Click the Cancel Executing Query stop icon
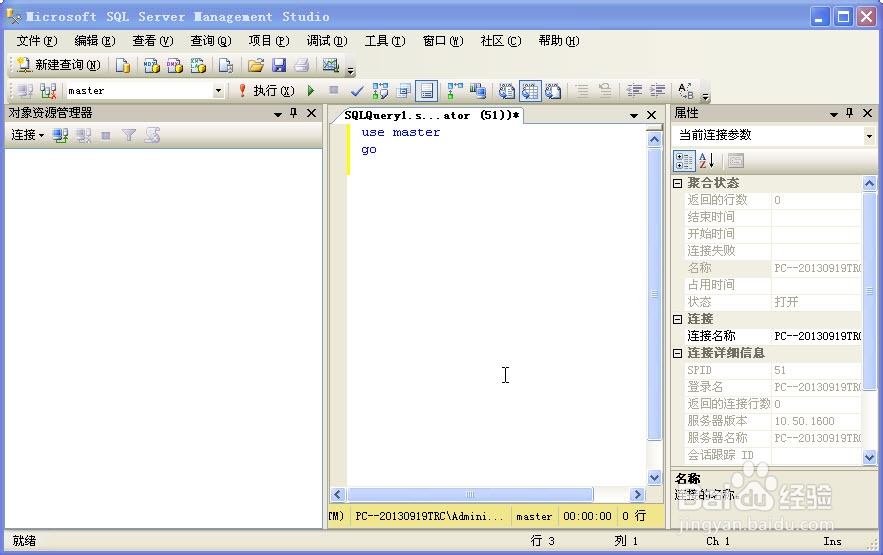 [x=333, y=90]
